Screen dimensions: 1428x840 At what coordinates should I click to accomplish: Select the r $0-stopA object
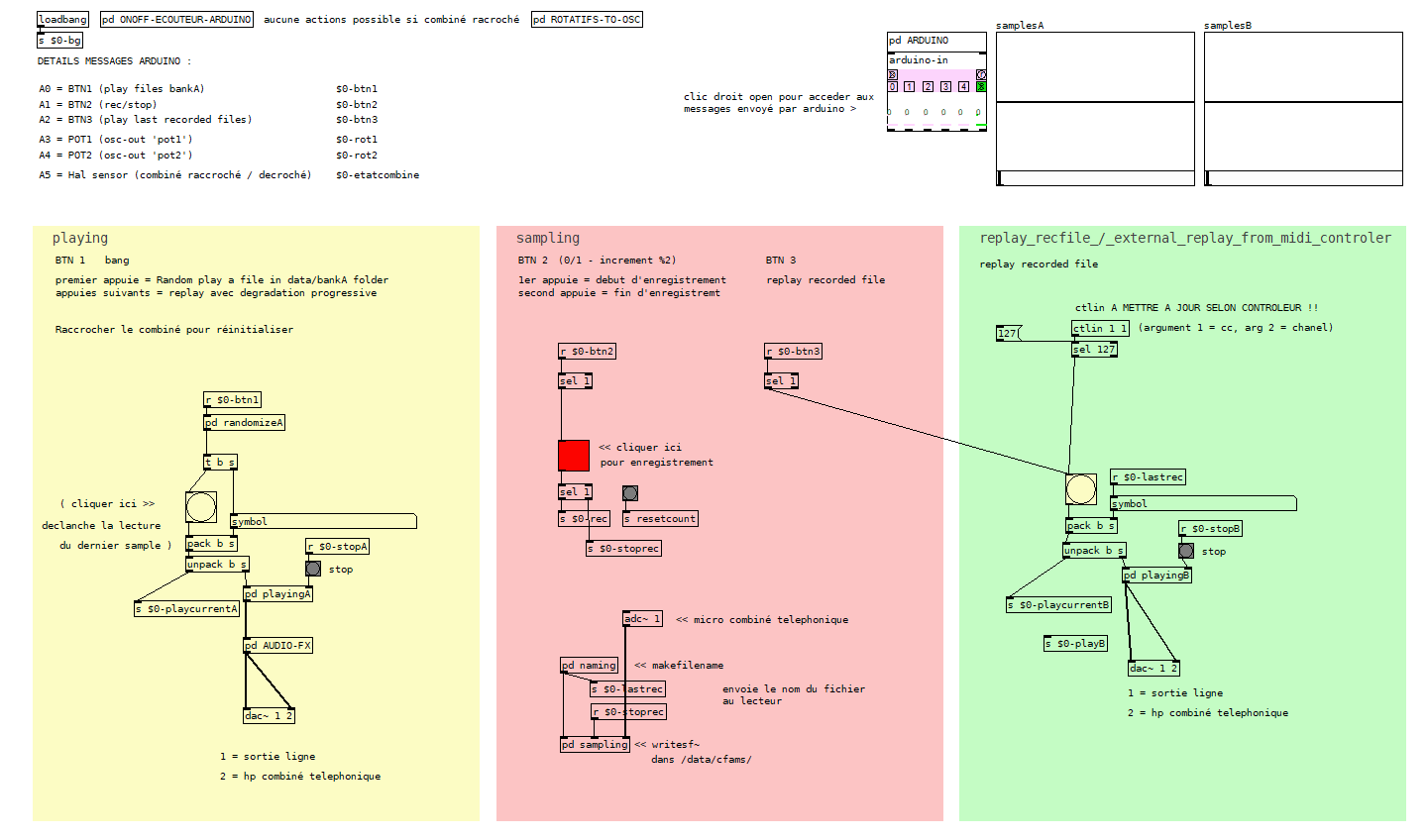338,546
